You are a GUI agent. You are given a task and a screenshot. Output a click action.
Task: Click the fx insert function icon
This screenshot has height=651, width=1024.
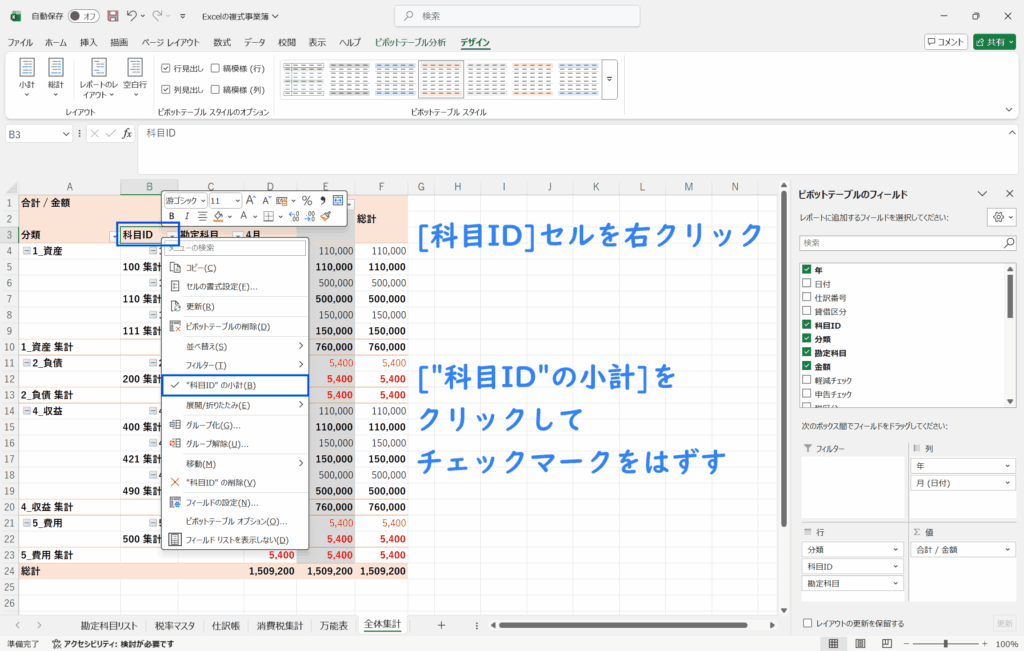pyautogui.click(x=127, y=134)
